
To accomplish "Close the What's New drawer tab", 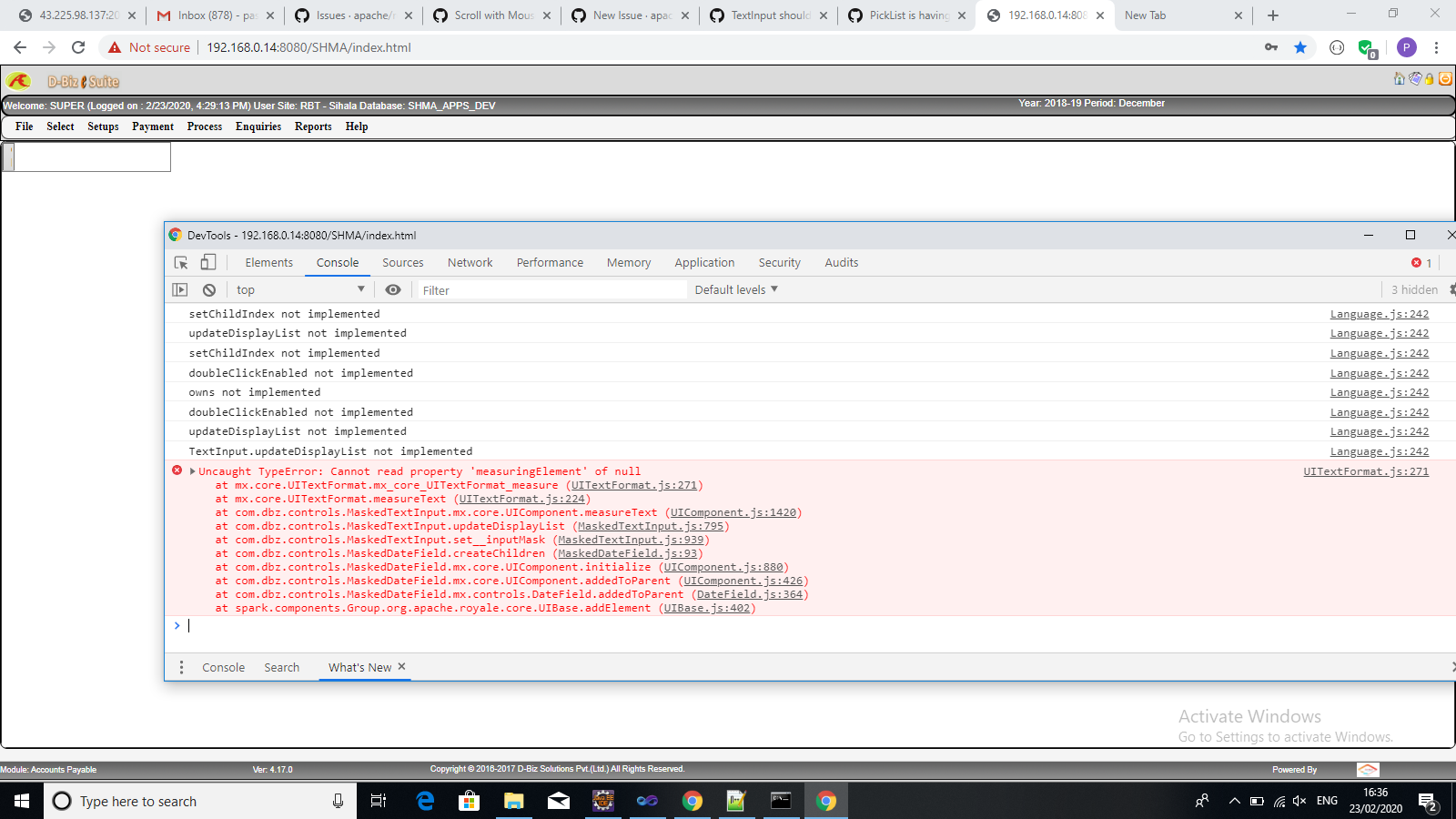I will pos(401,666).
